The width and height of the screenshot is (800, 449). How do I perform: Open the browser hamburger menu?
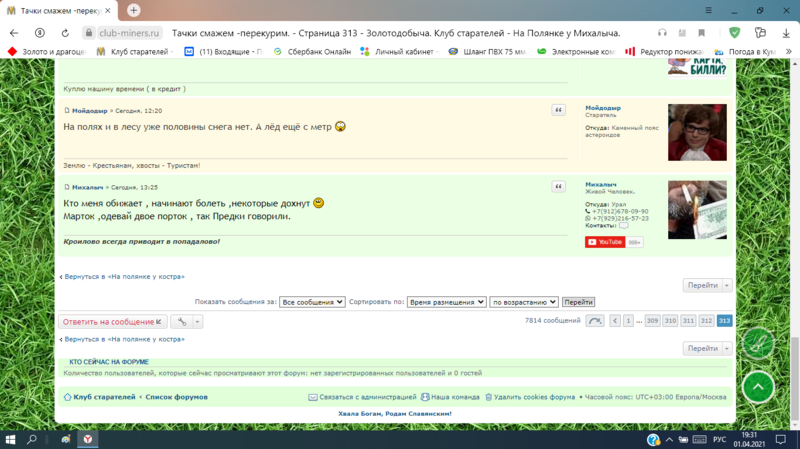coord(708,10)
